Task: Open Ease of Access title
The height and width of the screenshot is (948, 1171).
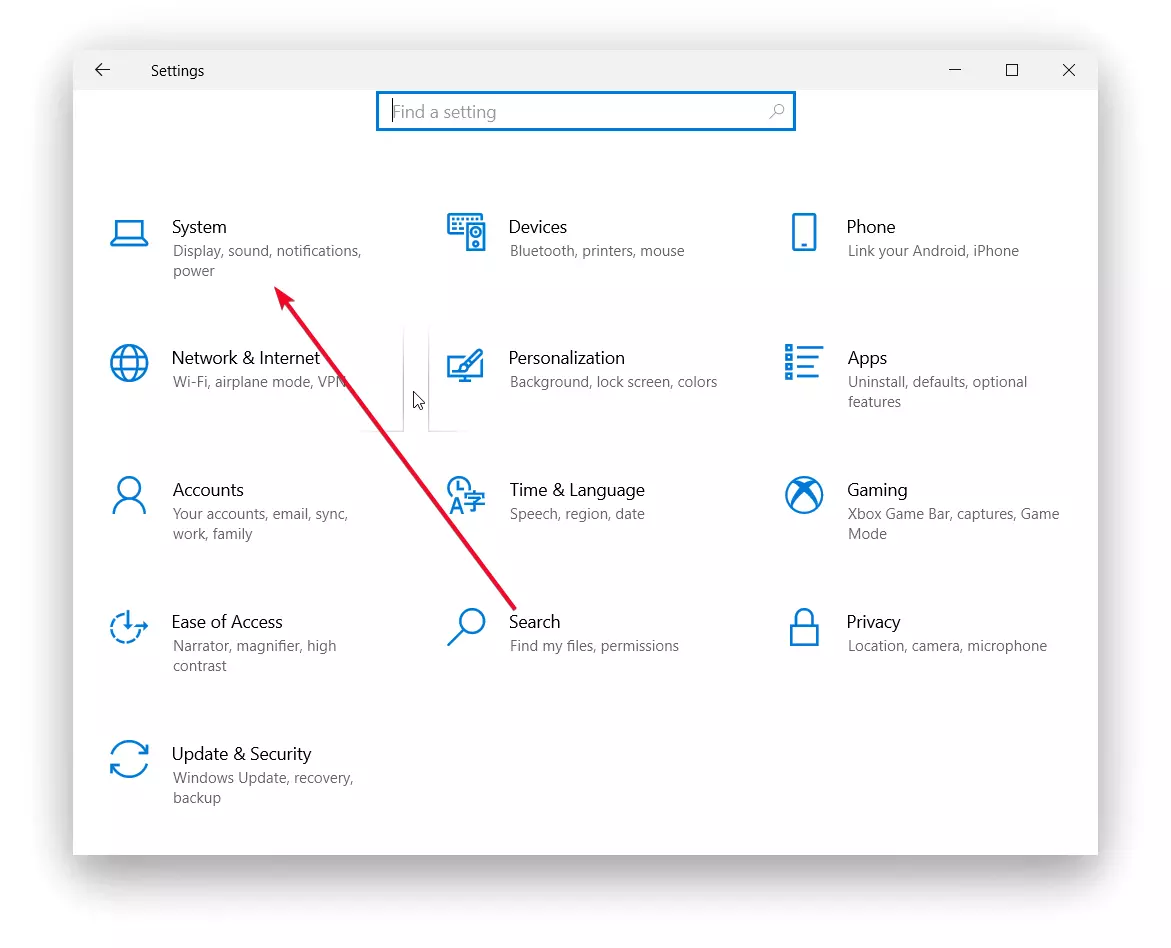Action: (227, 622)
